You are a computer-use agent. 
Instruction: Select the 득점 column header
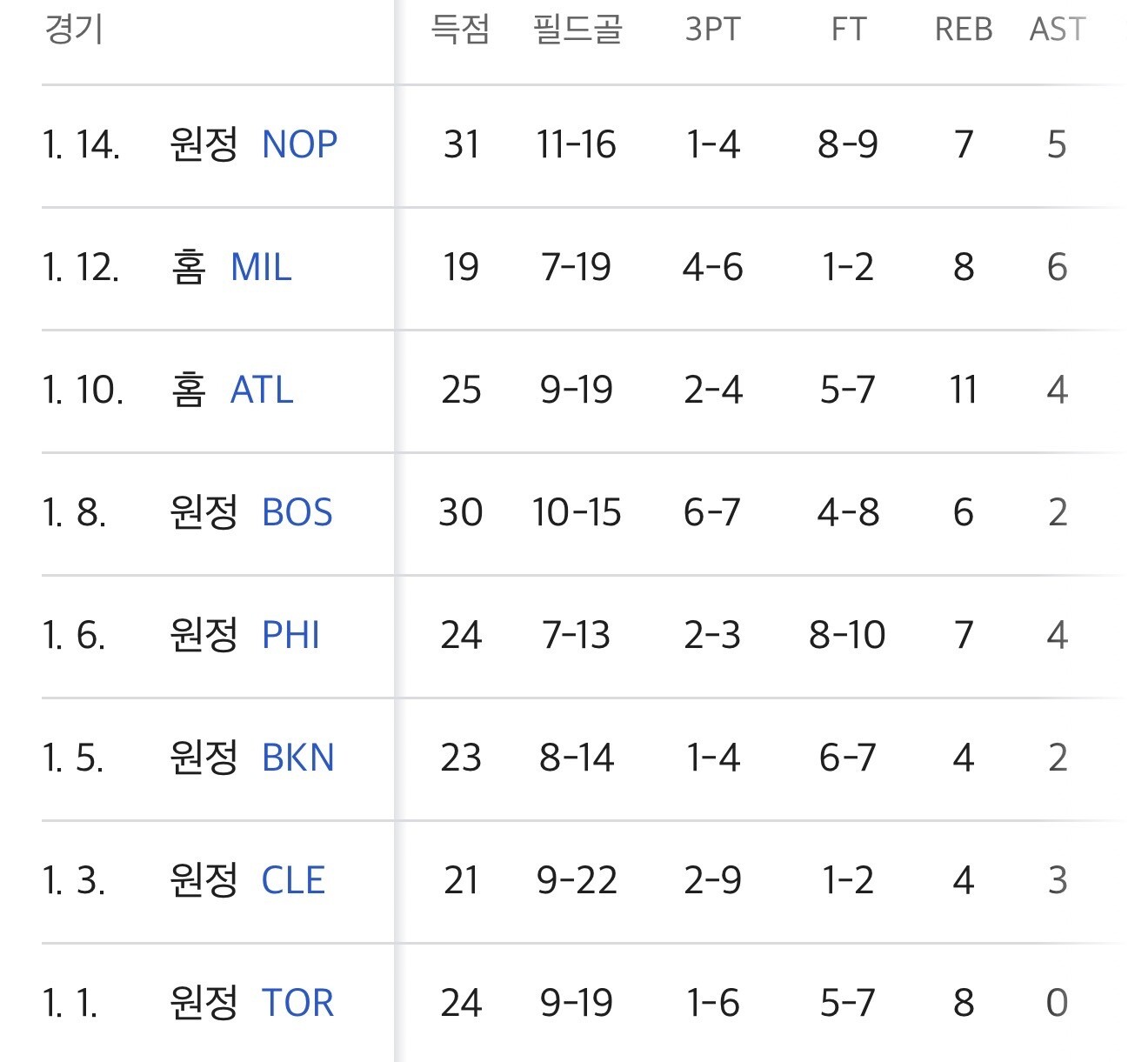460,29
